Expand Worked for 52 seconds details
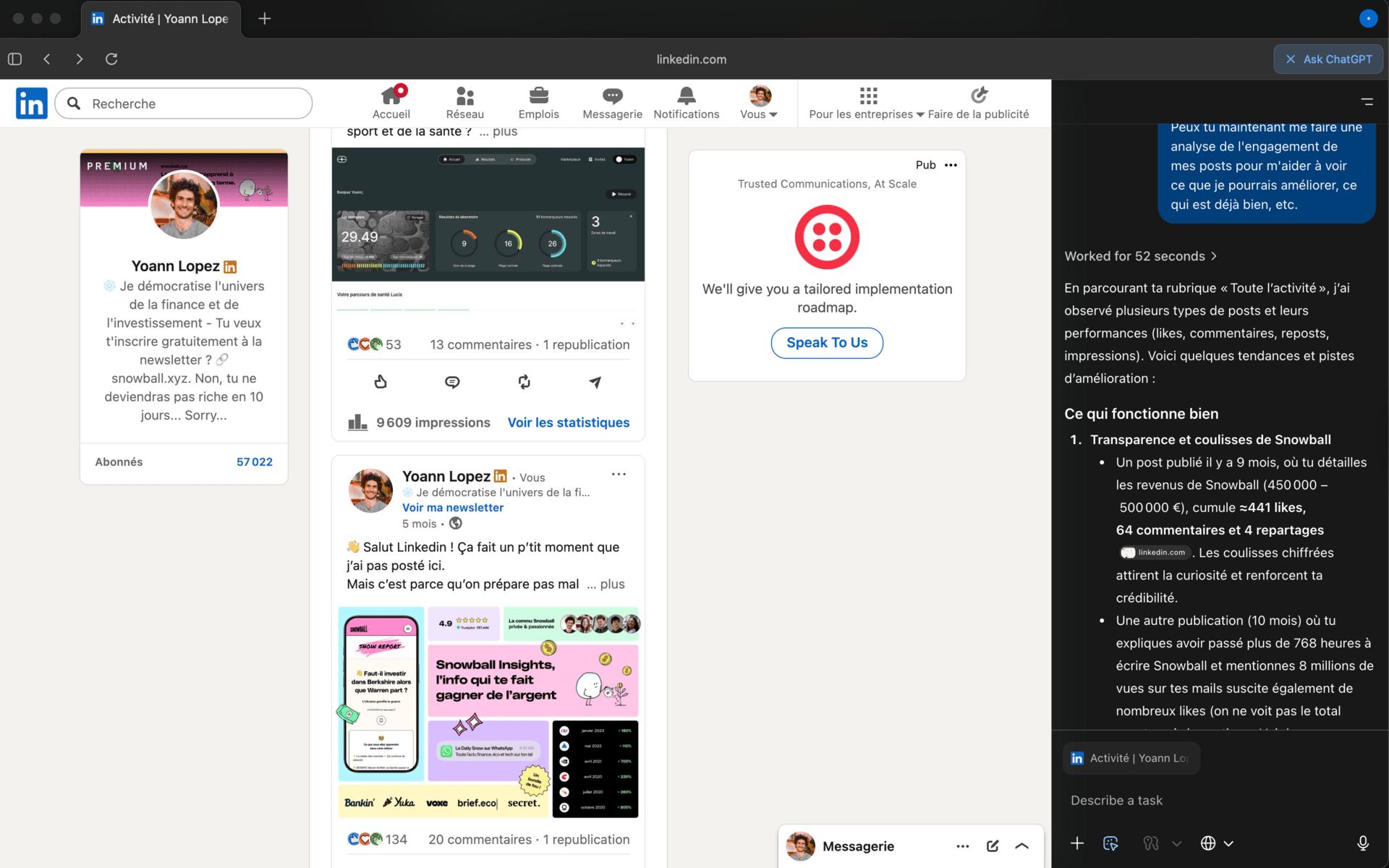The height and width of the screenshot is (868, 1389). pyautogui.click(x=1141, y=256)
